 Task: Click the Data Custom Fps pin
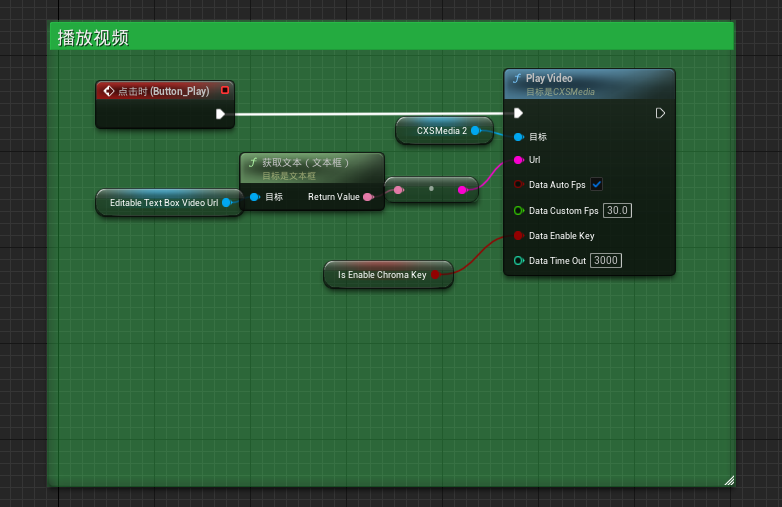[518, 211]
